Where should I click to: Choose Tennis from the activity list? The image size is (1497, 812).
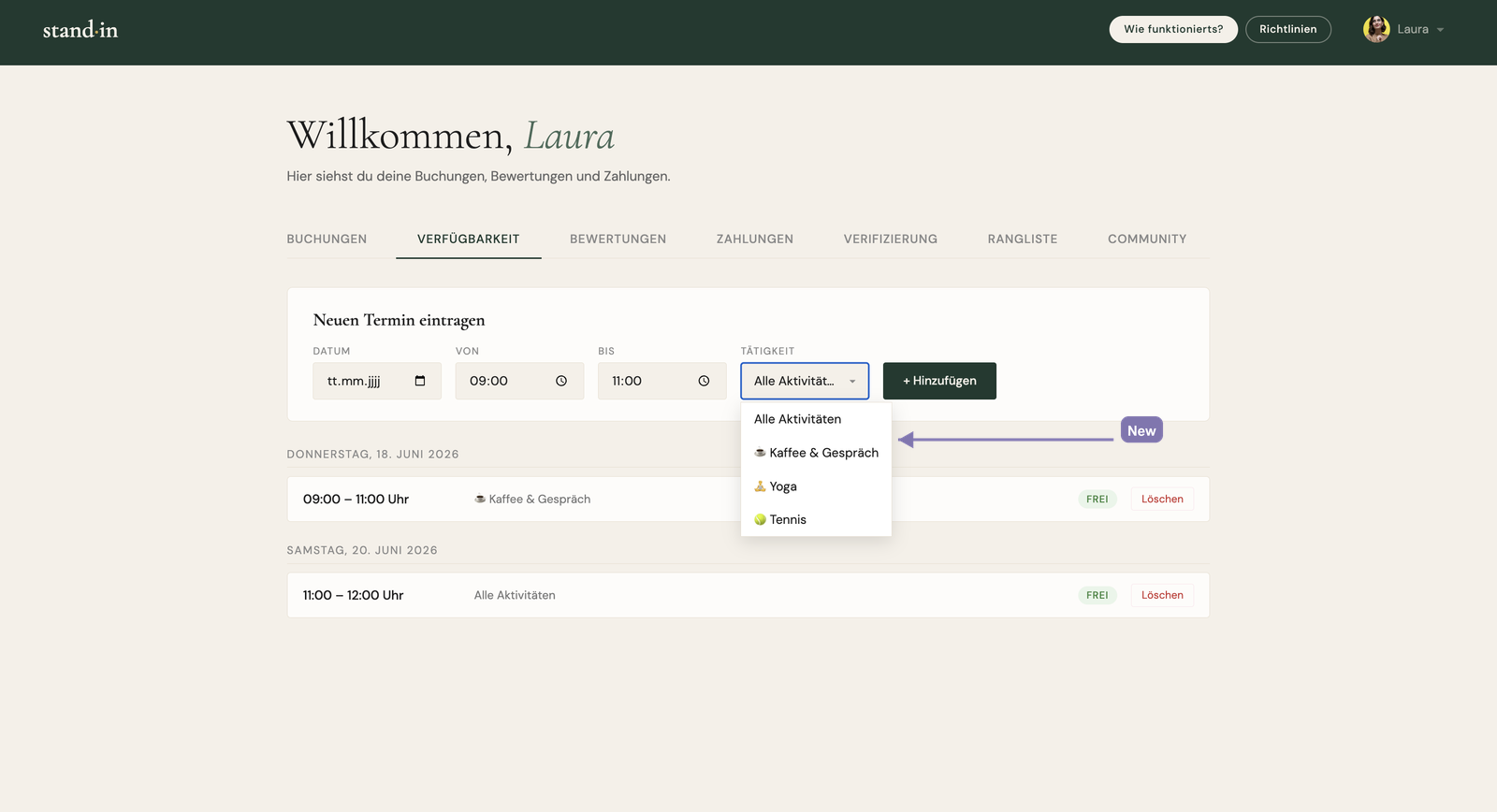point(816,519)
